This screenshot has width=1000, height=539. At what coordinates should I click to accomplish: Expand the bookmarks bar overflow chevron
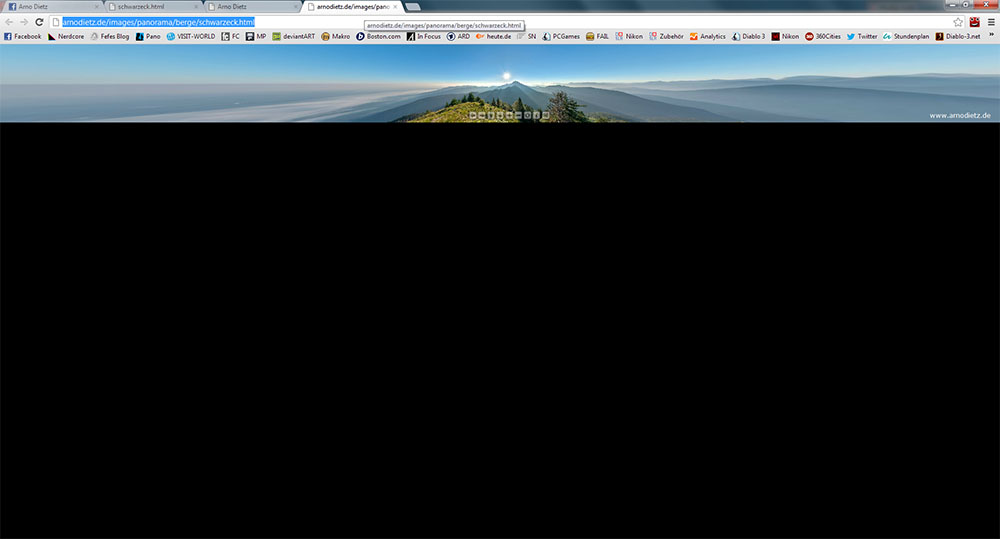tap(992, 36)
